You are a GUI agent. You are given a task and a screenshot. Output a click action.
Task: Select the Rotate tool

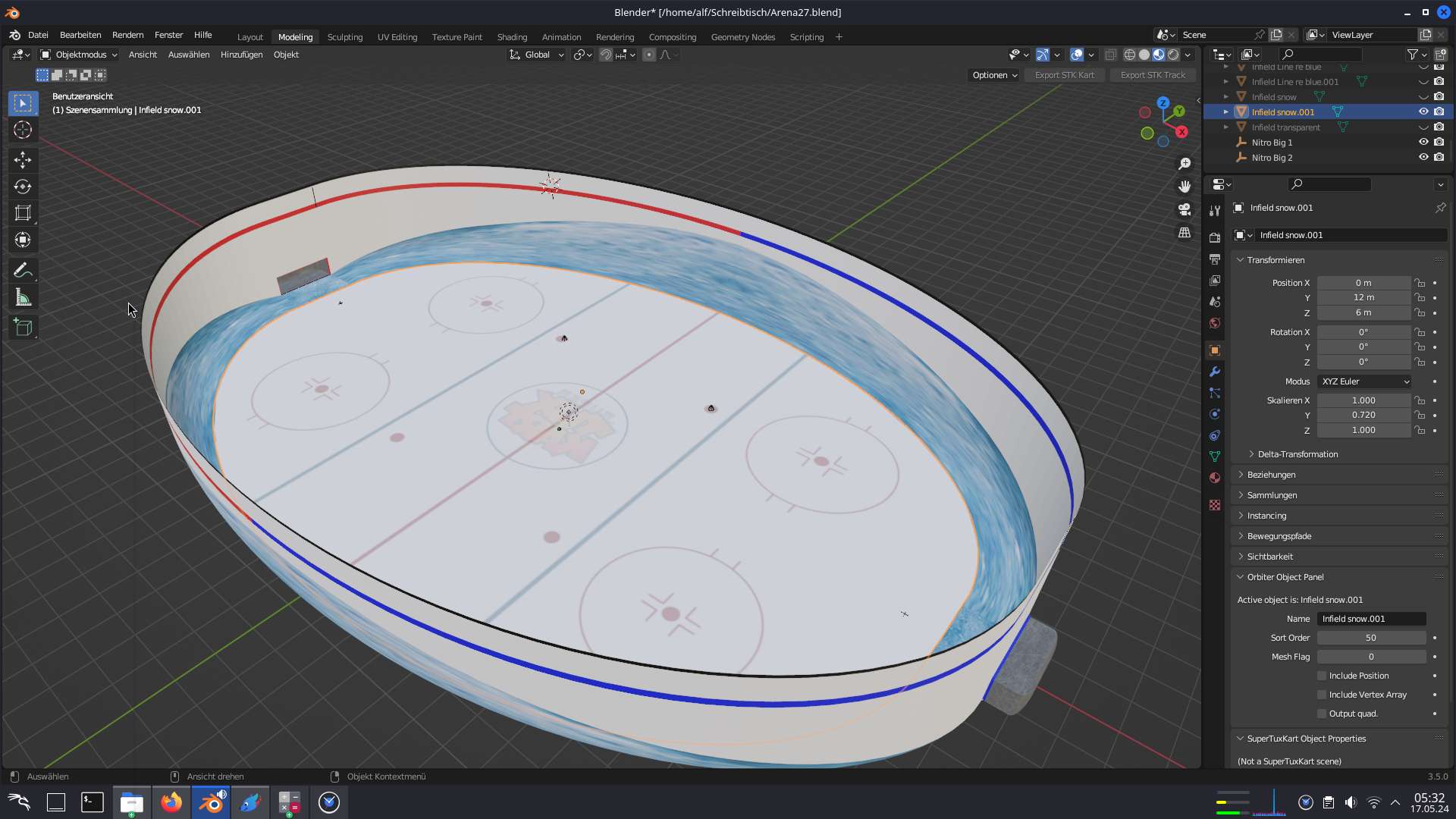(23, 187)
